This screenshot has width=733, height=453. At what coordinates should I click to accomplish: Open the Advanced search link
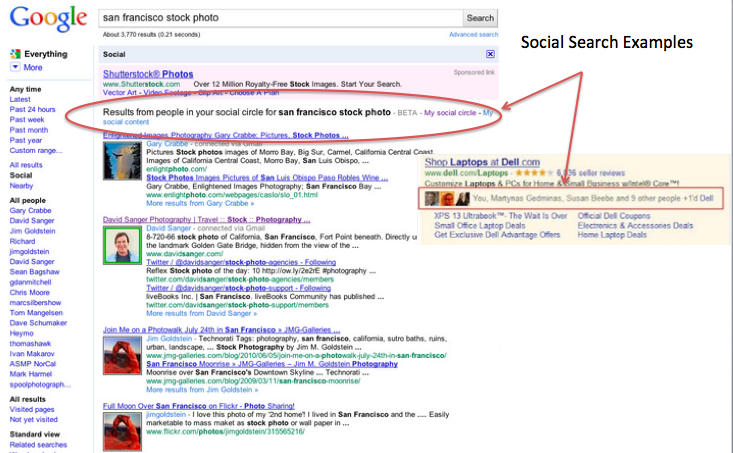[x=473, y=34]
